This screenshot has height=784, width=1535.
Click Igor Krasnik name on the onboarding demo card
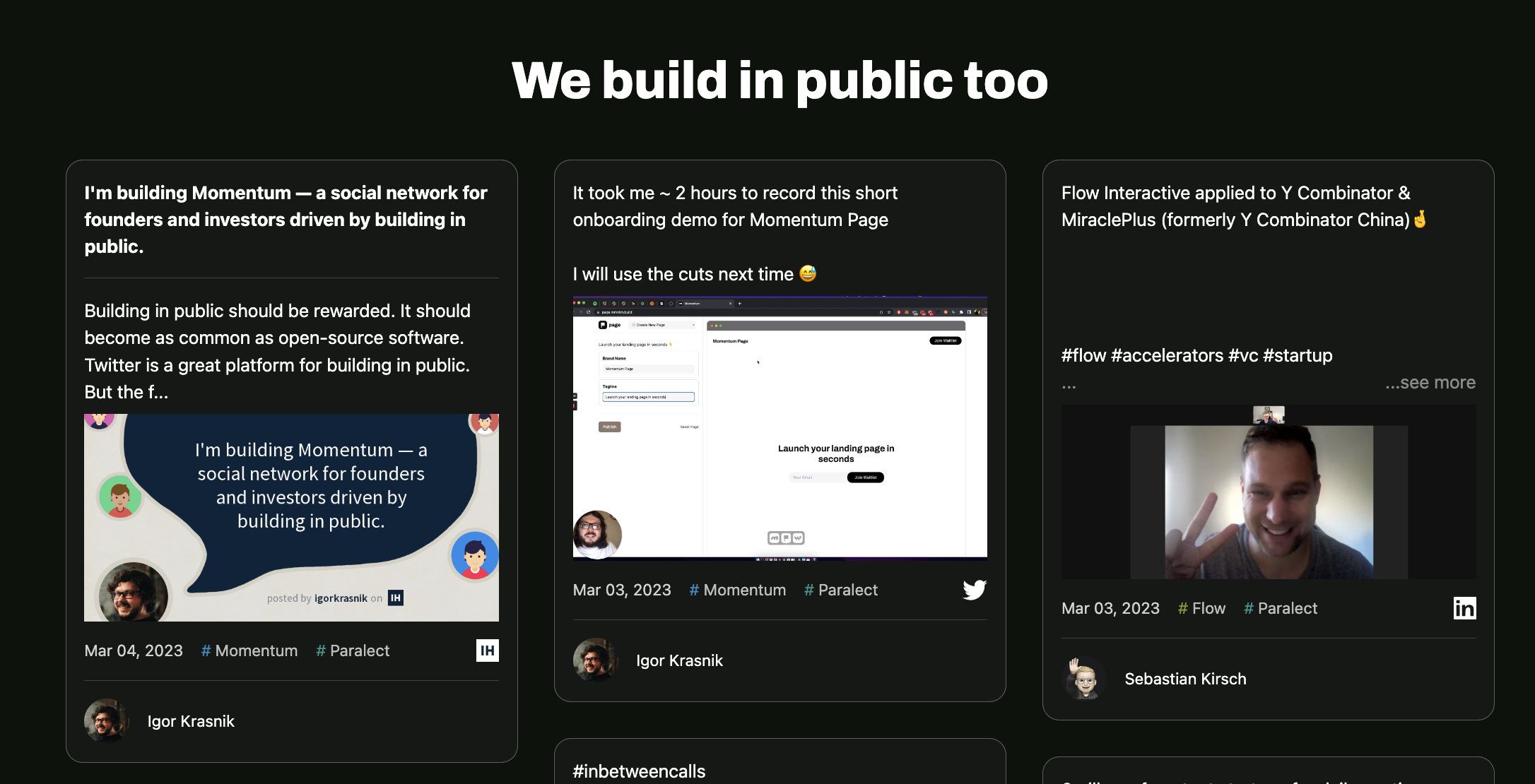(x=679, y=660)
